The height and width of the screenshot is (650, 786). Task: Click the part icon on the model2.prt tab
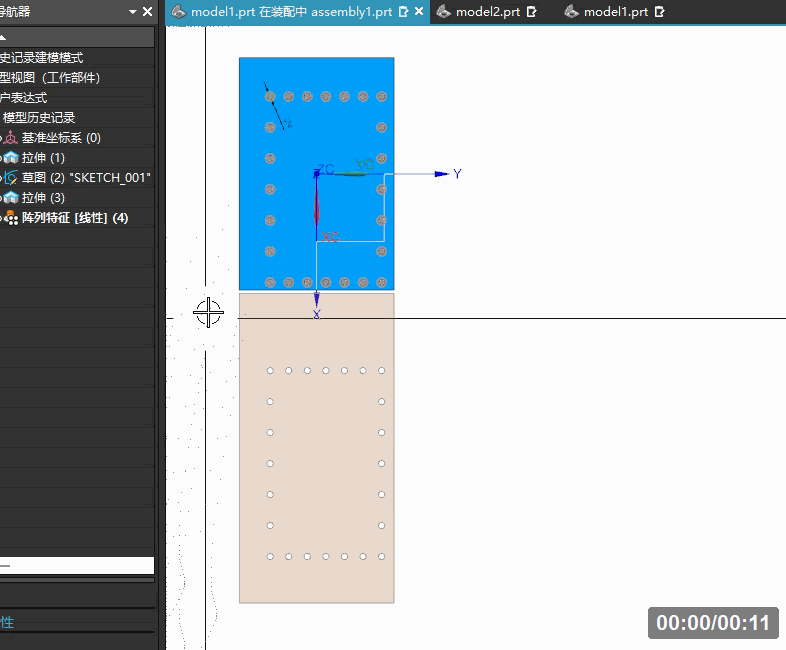443,12
